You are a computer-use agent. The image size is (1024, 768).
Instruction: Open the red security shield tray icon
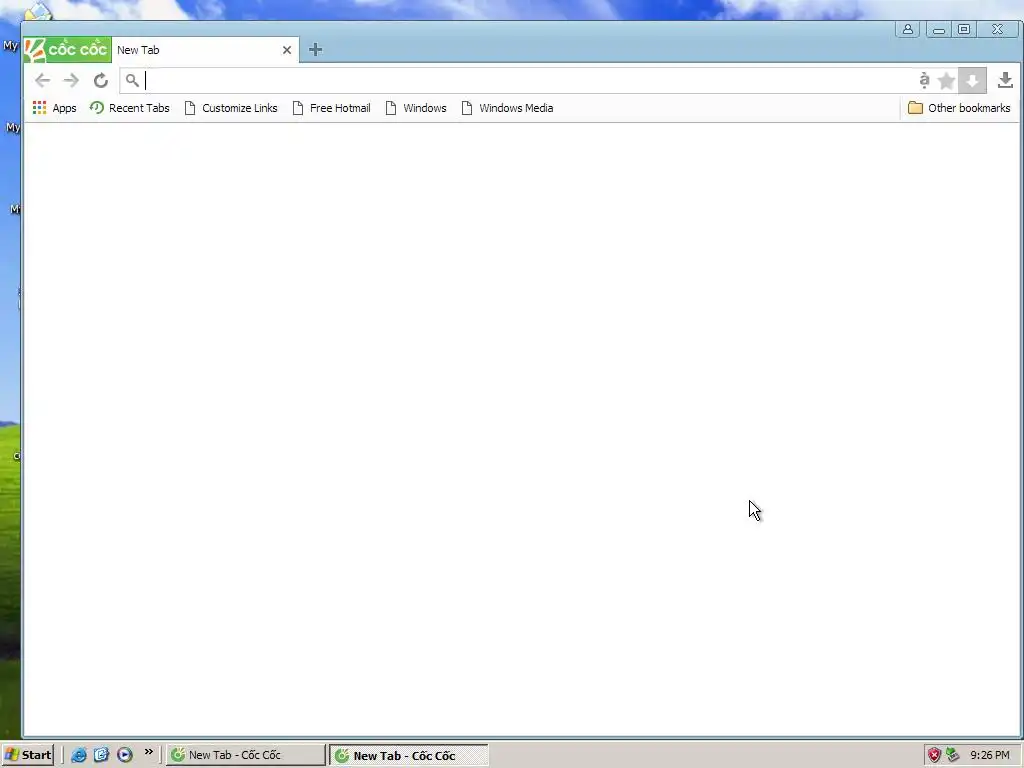pos(935,755)
